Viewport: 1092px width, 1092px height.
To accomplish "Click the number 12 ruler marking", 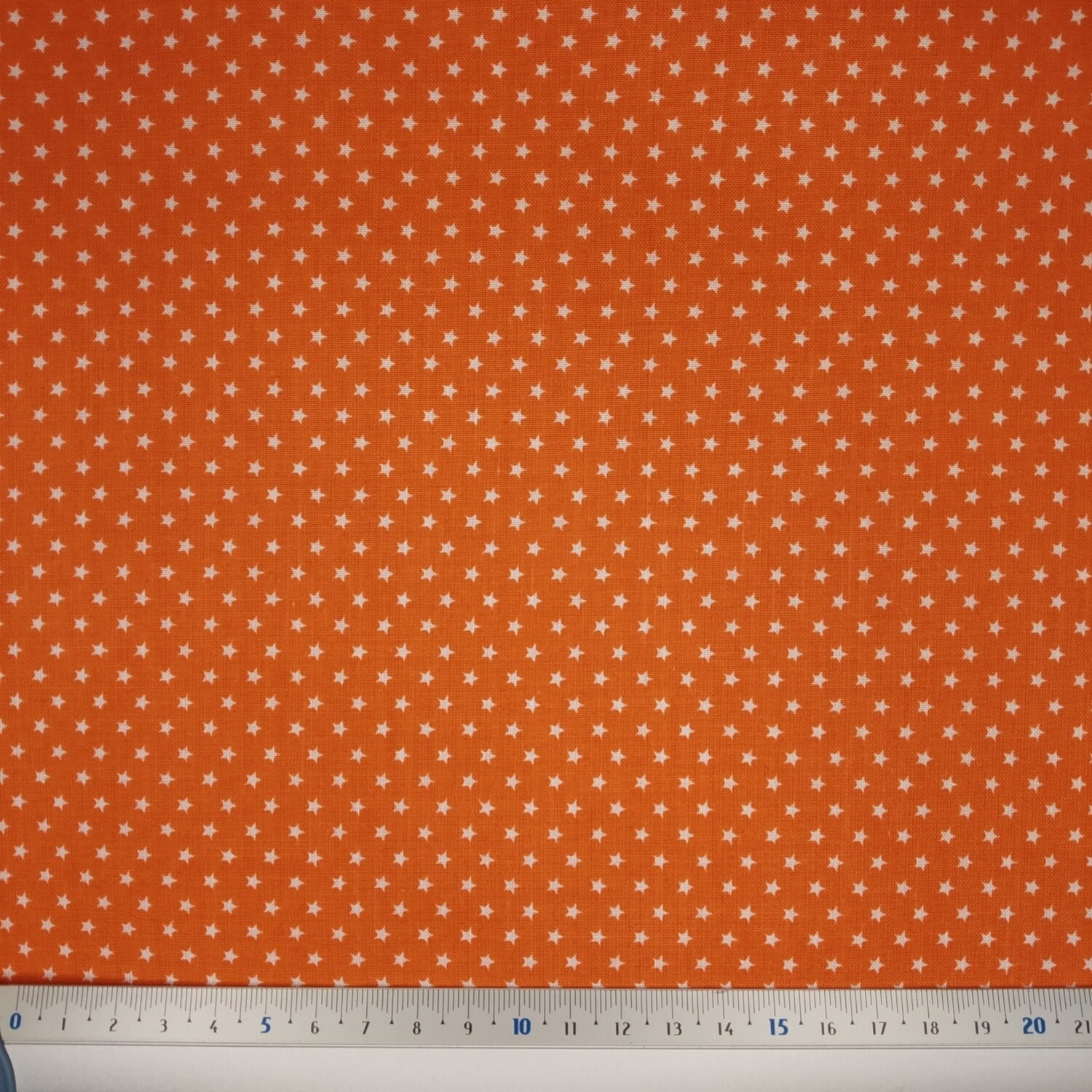I will (x=622, y=1029).
